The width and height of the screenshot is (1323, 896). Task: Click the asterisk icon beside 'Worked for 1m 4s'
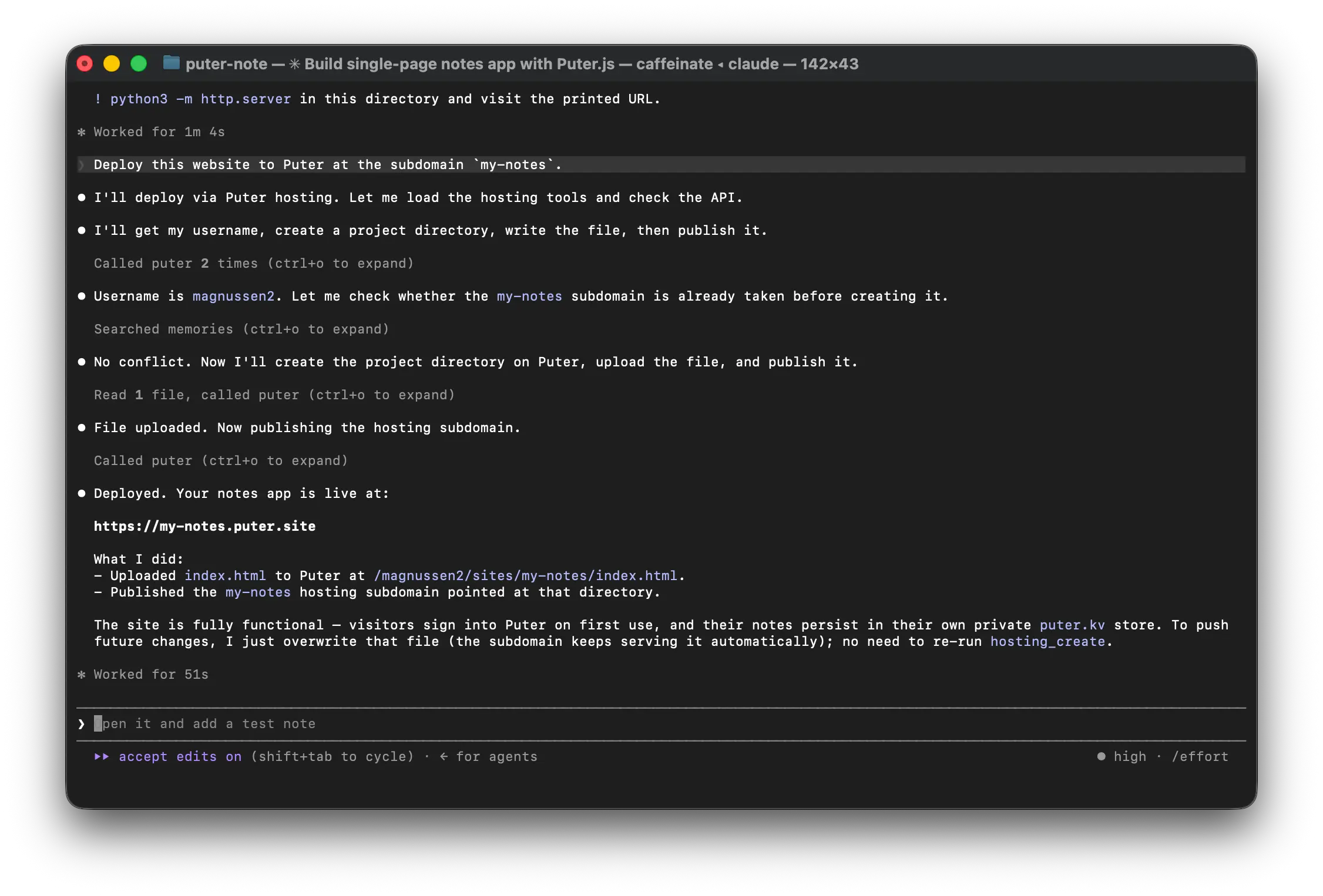81,132
